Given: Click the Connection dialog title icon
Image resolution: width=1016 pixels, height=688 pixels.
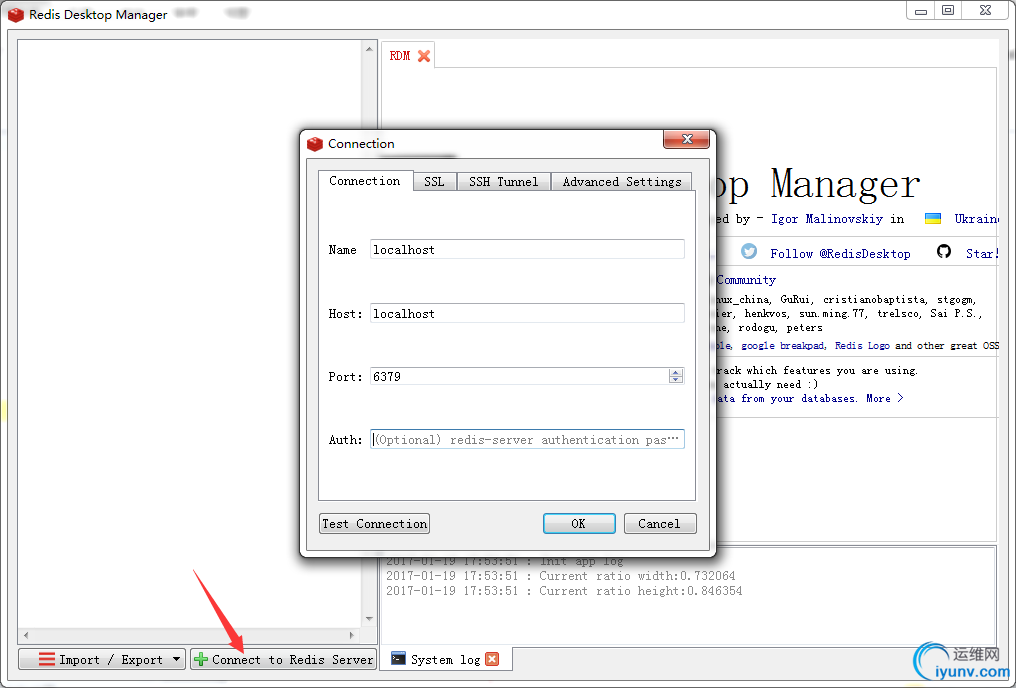Looking at the screenshot, I should (x=315, y=144).
